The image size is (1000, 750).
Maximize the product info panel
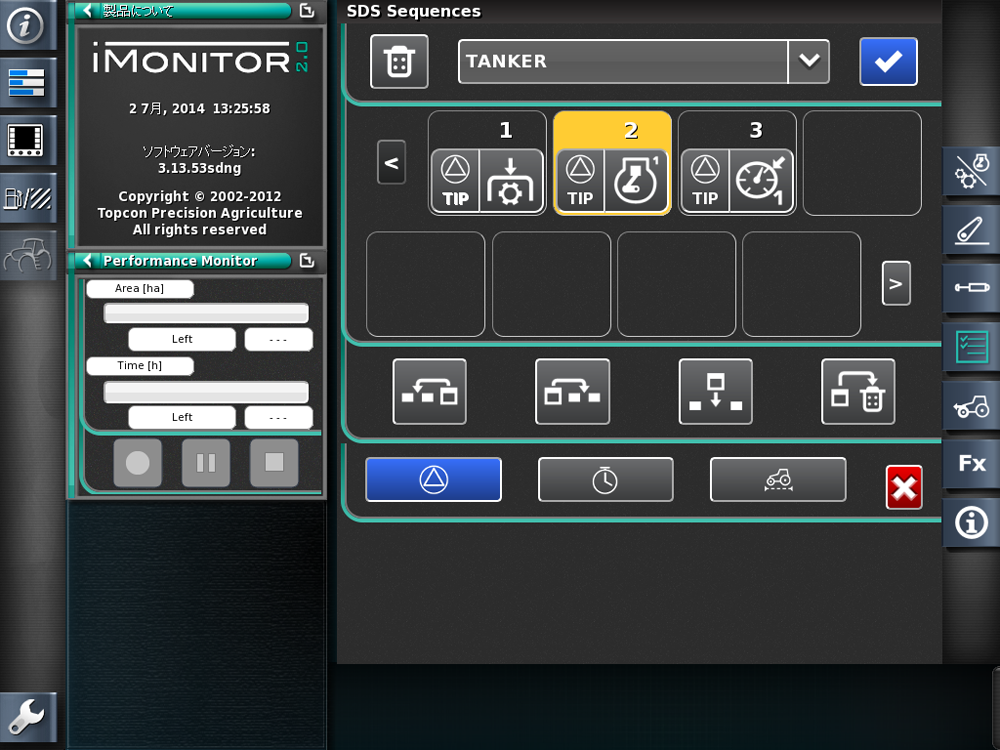point(307,10)
